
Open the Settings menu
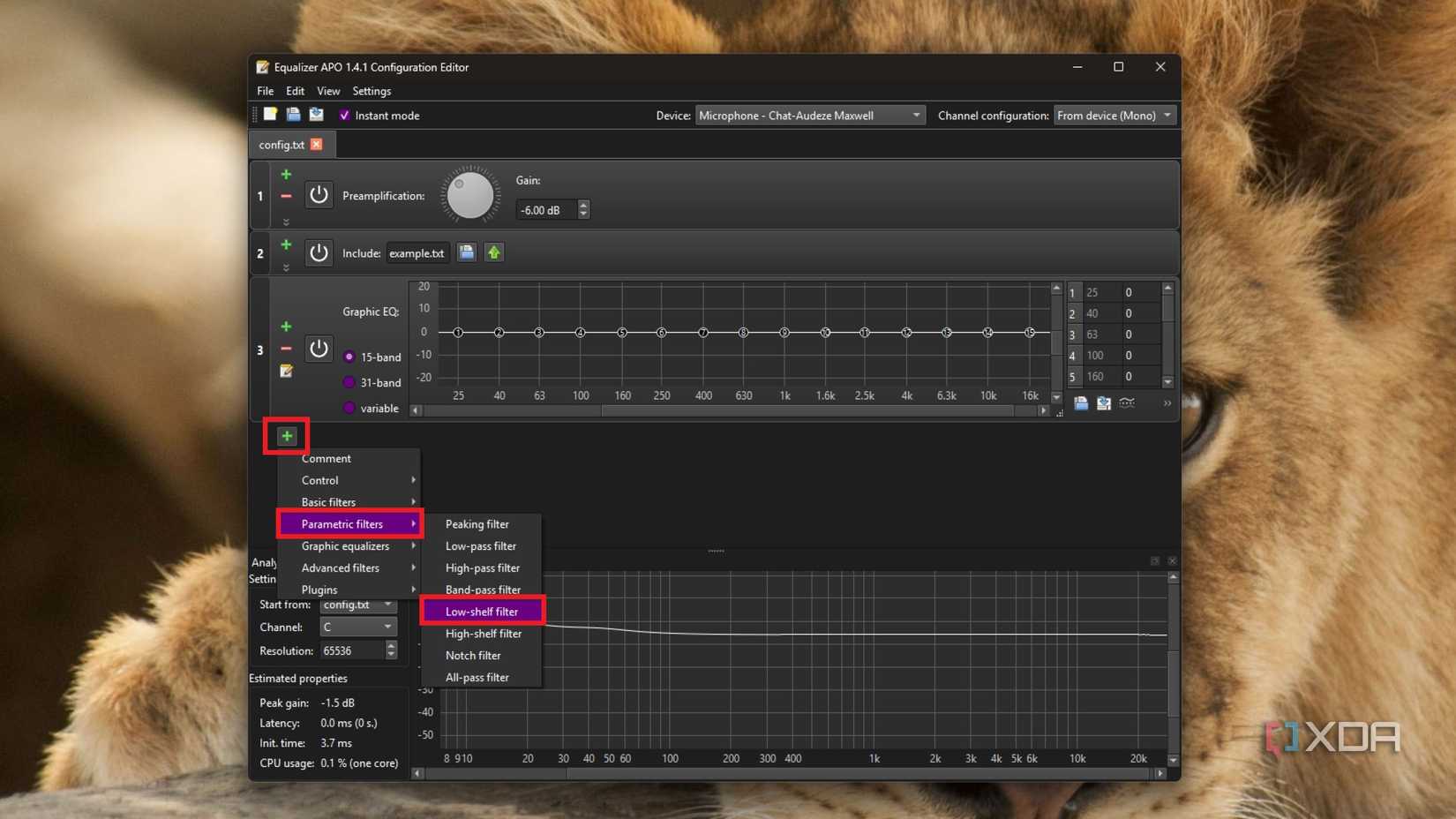[372, 91]
